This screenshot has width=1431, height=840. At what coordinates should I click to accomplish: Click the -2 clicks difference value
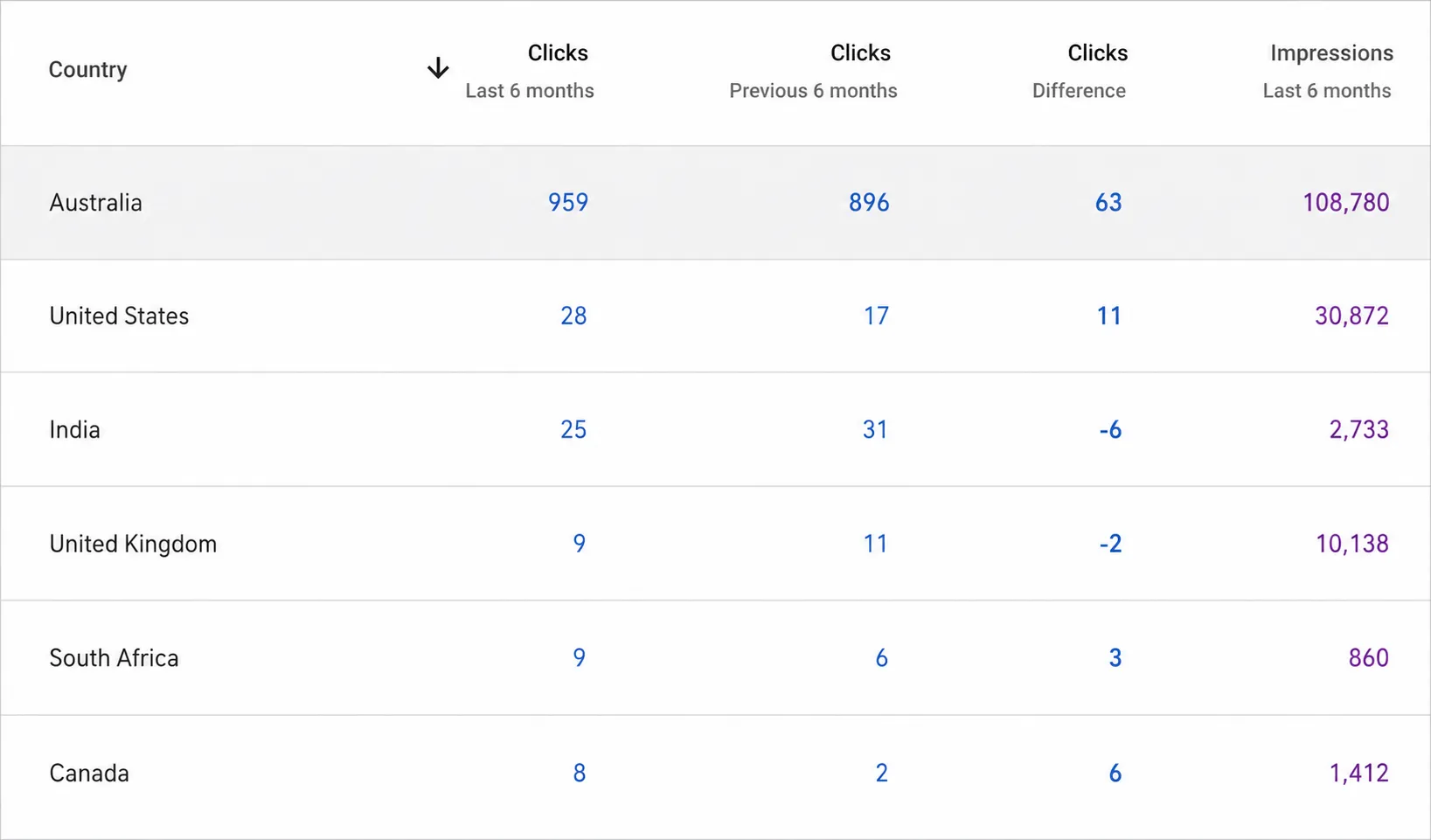coord(1110,544)
